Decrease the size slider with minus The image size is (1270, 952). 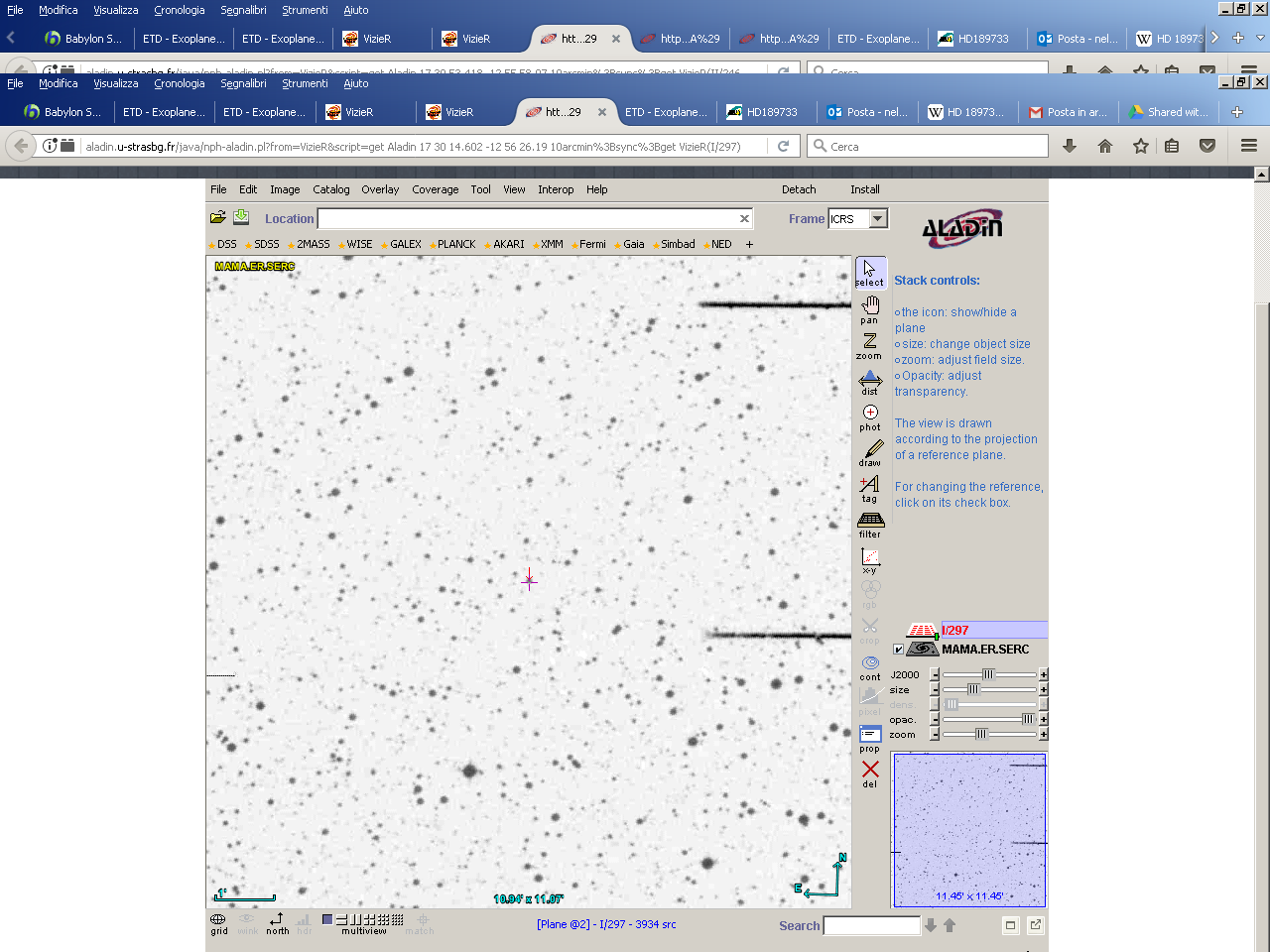935,689
